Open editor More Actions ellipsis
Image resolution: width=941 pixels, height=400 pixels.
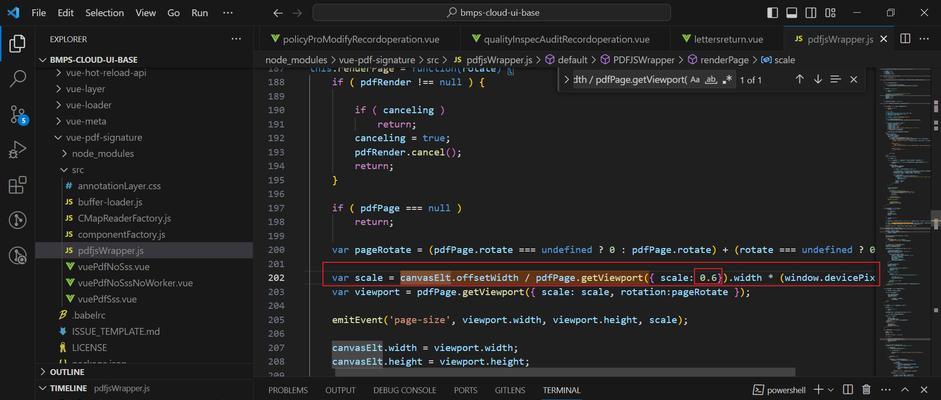[x=925, y=39]
